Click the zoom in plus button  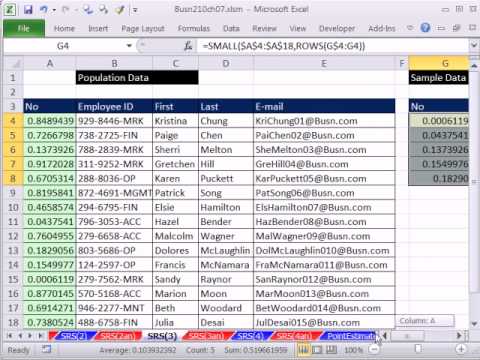[x=461, y=349]
